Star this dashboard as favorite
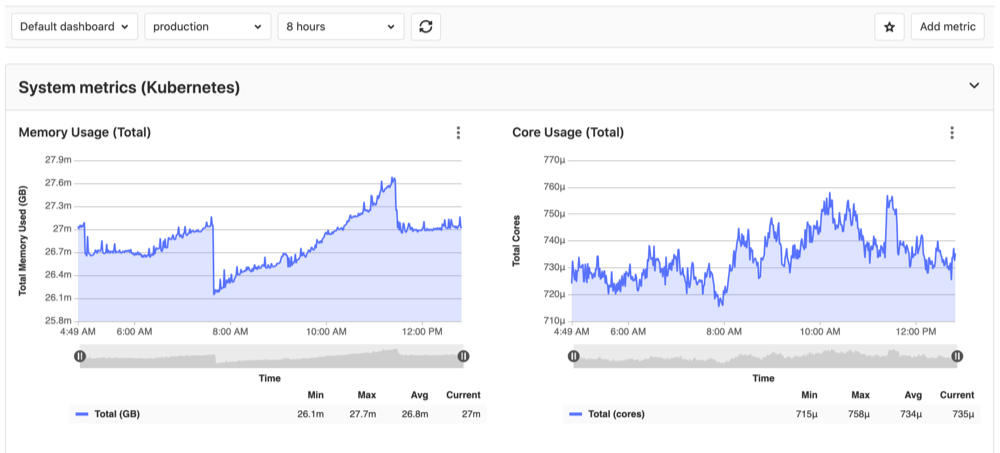This screenshot has width=1000, height=453. (889, 27)
